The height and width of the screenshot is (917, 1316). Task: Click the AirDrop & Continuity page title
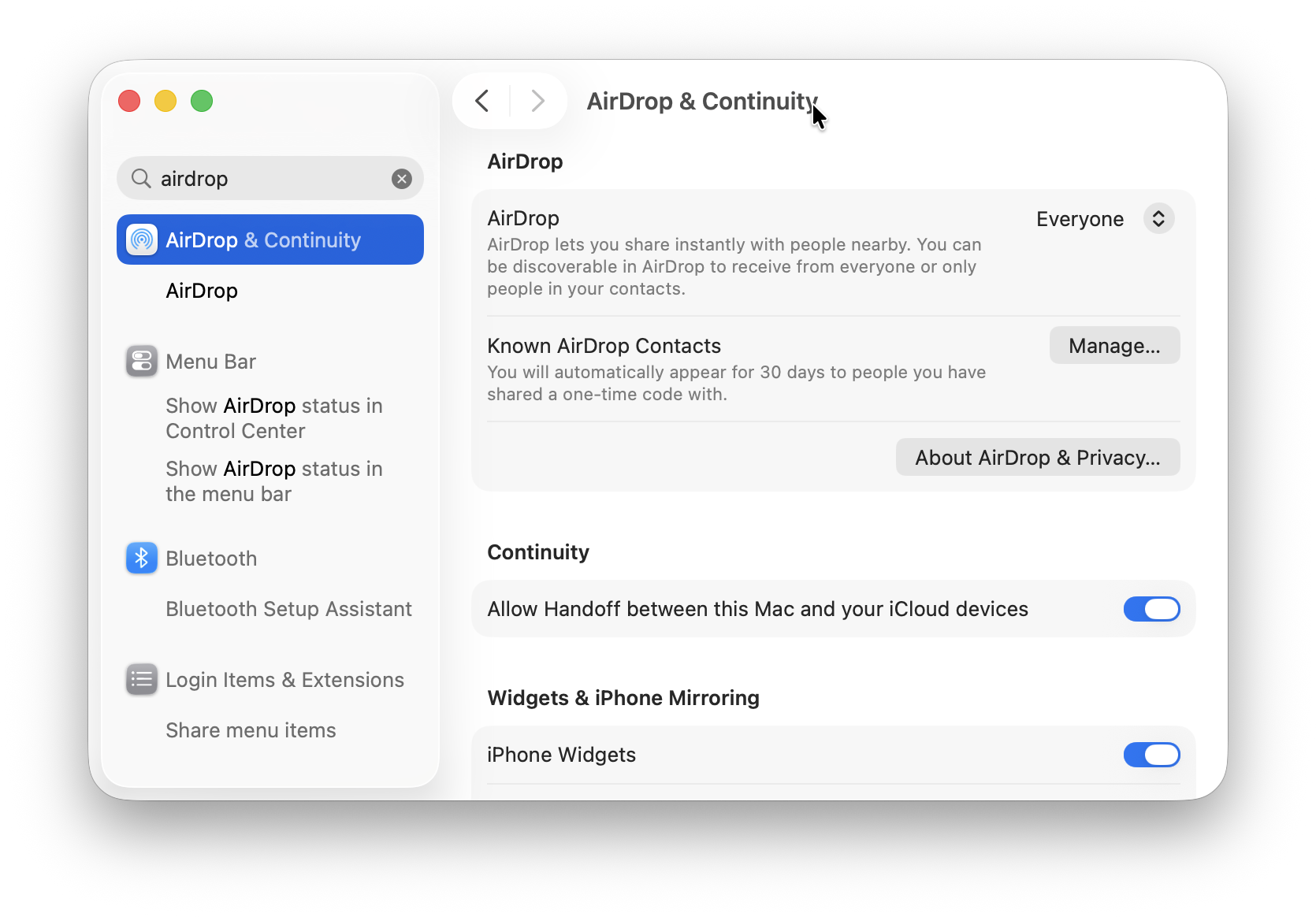click(x=703, y=101)
